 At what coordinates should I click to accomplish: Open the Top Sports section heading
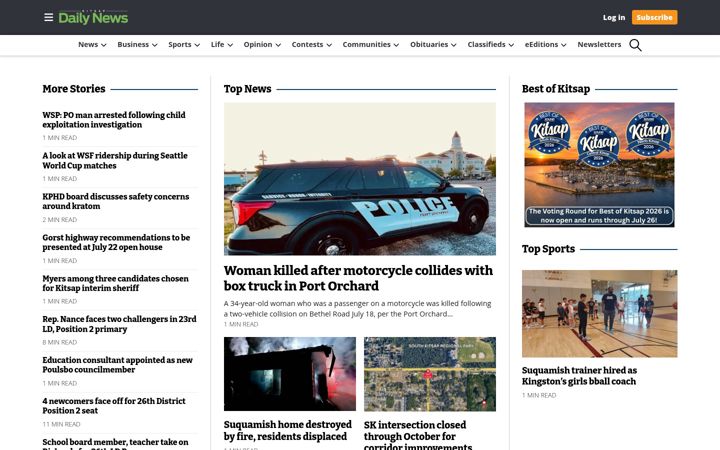548,249
